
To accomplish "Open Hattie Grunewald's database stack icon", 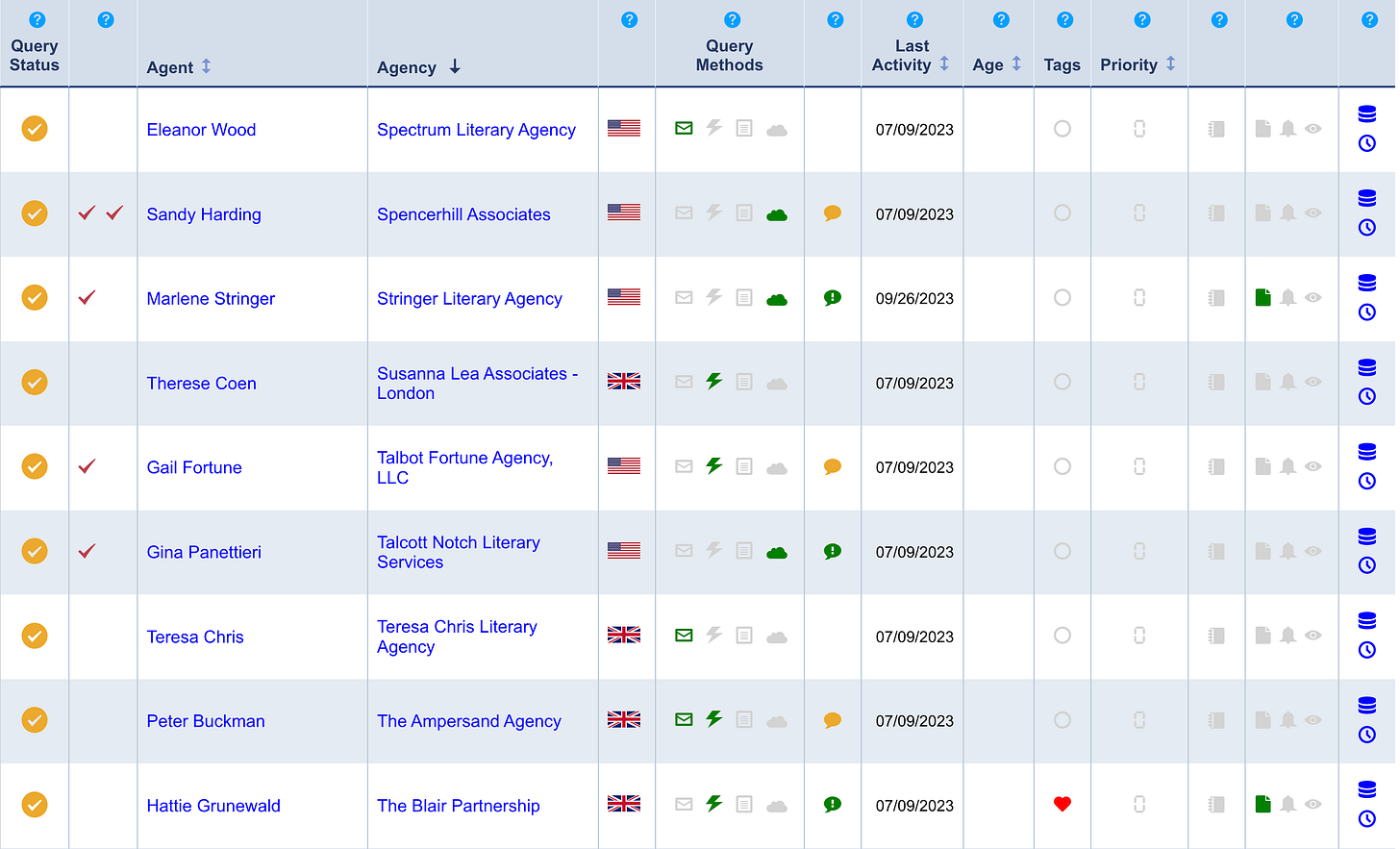I will pos(1366,789).
